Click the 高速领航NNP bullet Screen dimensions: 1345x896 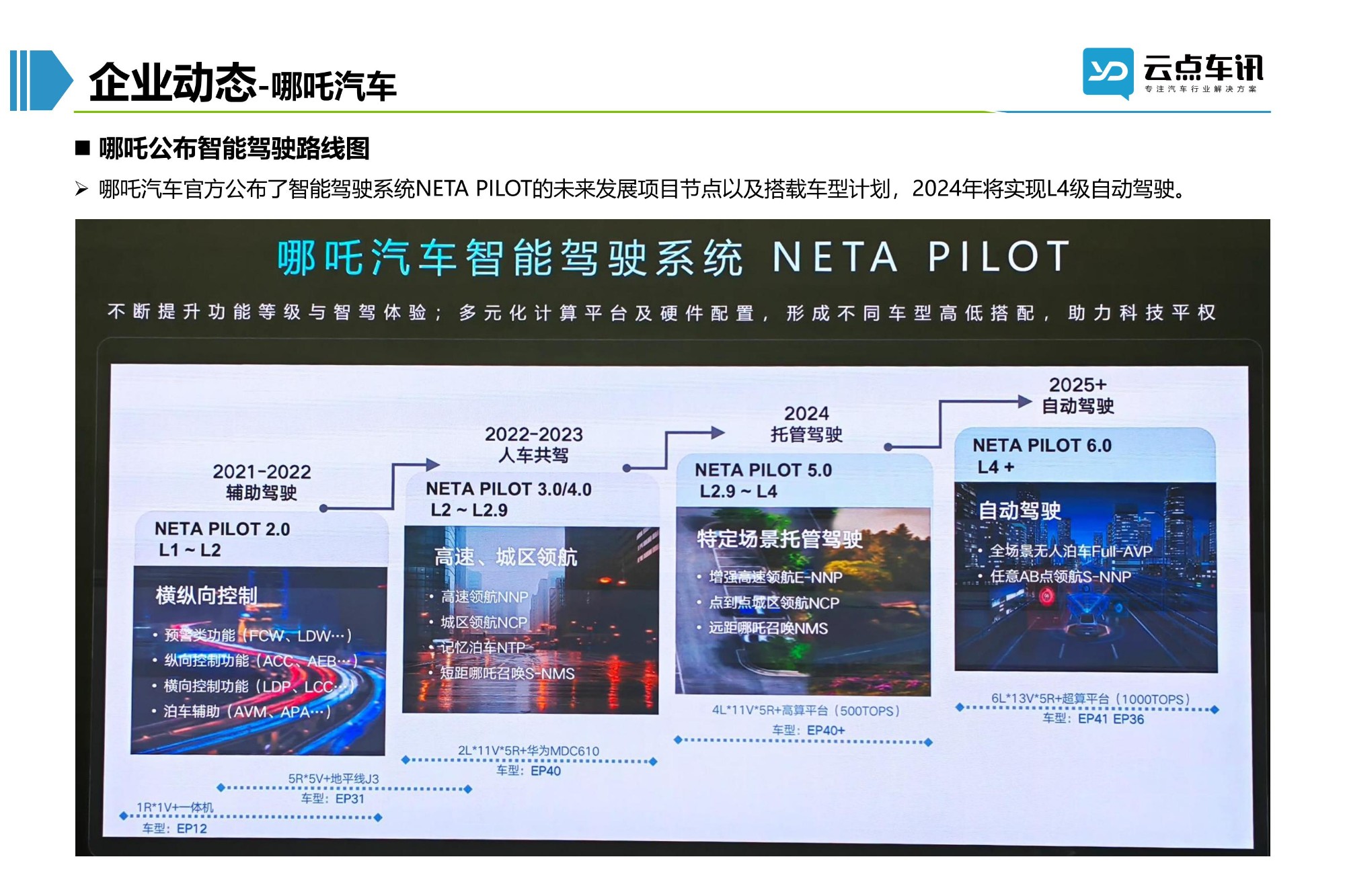(x=479, y=597)
